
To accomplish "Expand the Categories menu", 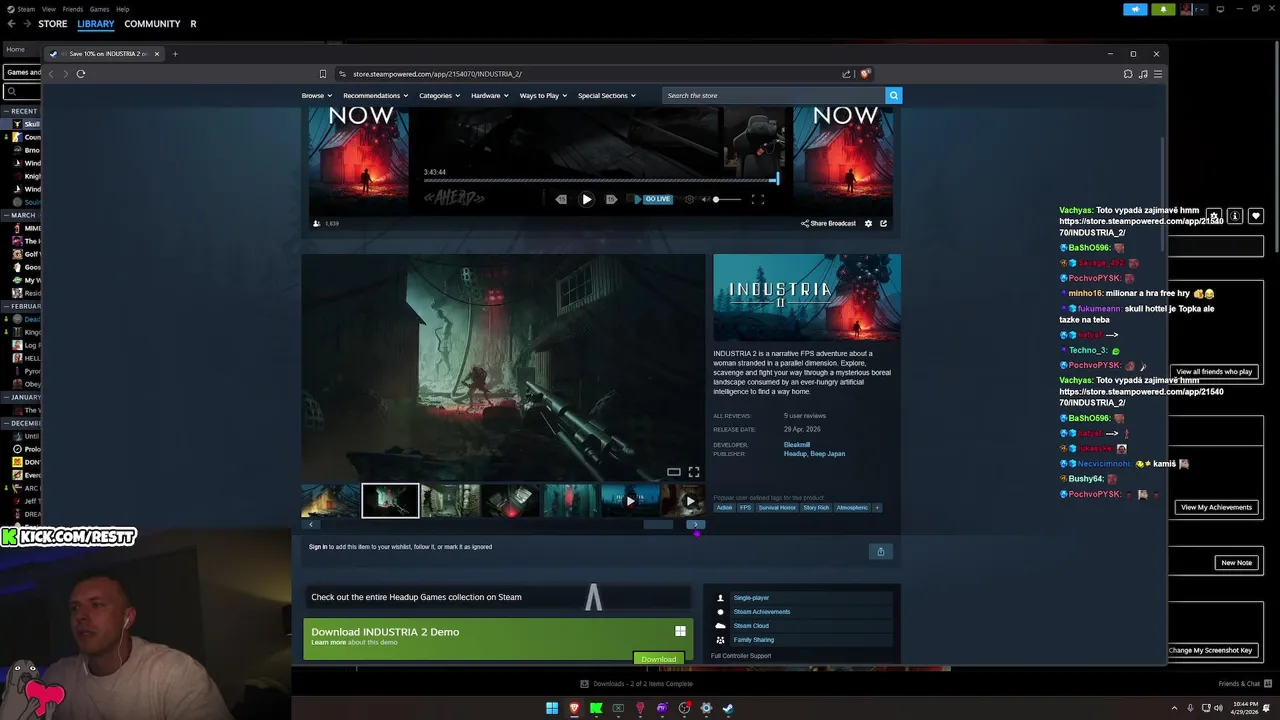I will tap(439, 96).
